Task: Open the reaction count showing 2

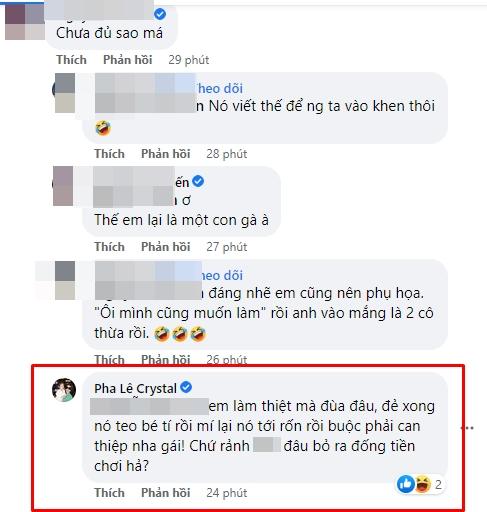Action: click(438, 484)
